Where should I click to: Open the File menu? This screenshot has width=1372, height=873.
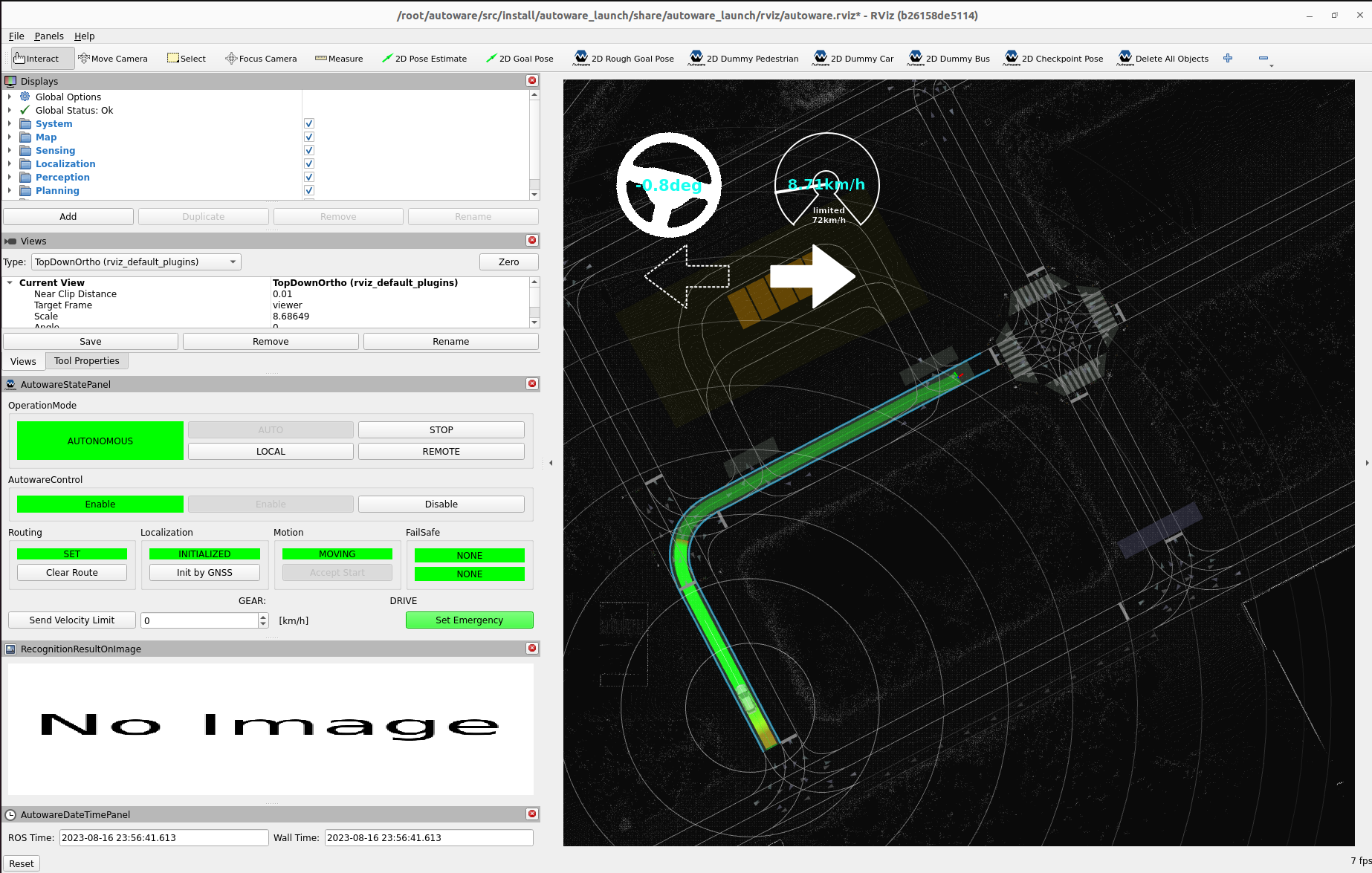point(16,36)
